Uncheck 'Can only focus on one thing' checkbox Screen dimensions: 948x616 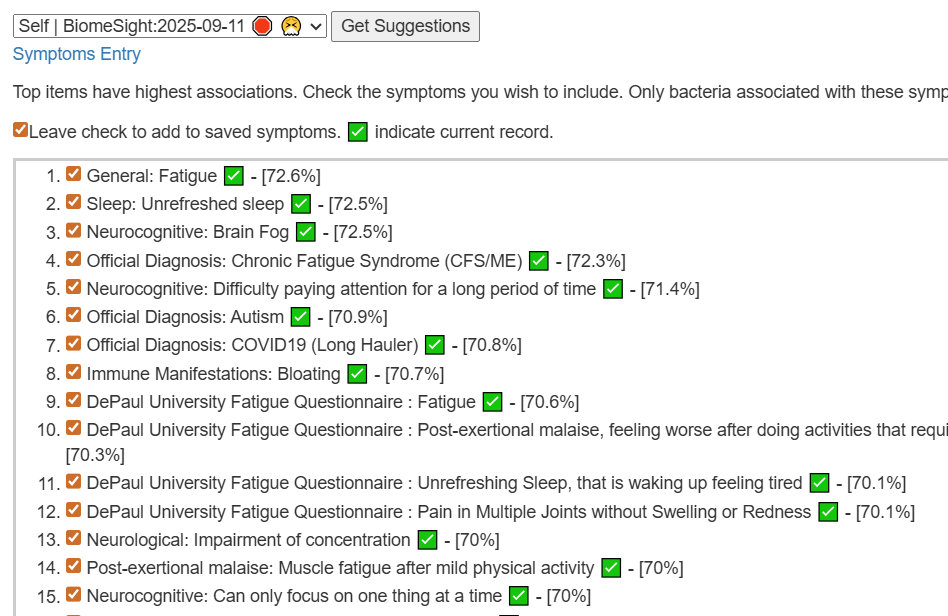pos(74,595)
